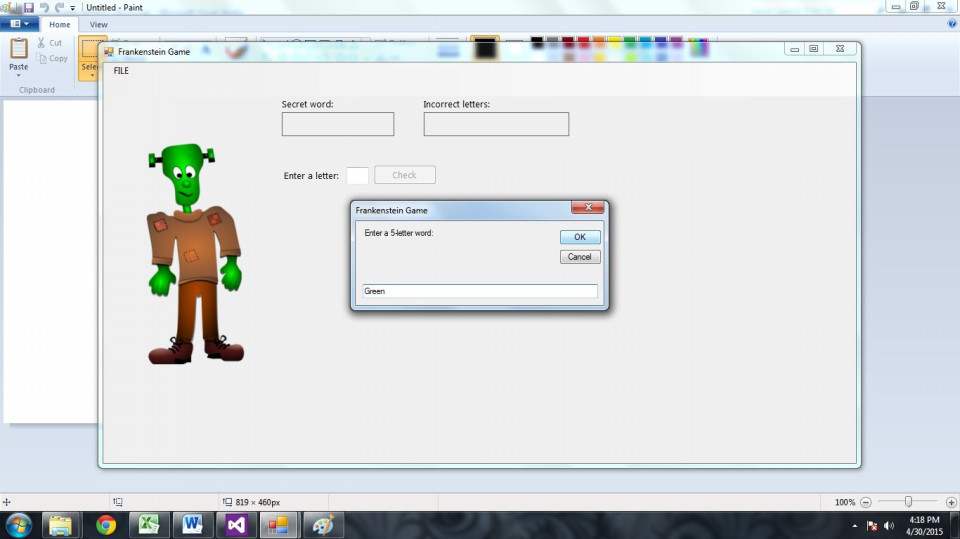Viewport: 960px width, 539px height.
Task: Open Excel from the taskbar
Action: click(149, 526)
